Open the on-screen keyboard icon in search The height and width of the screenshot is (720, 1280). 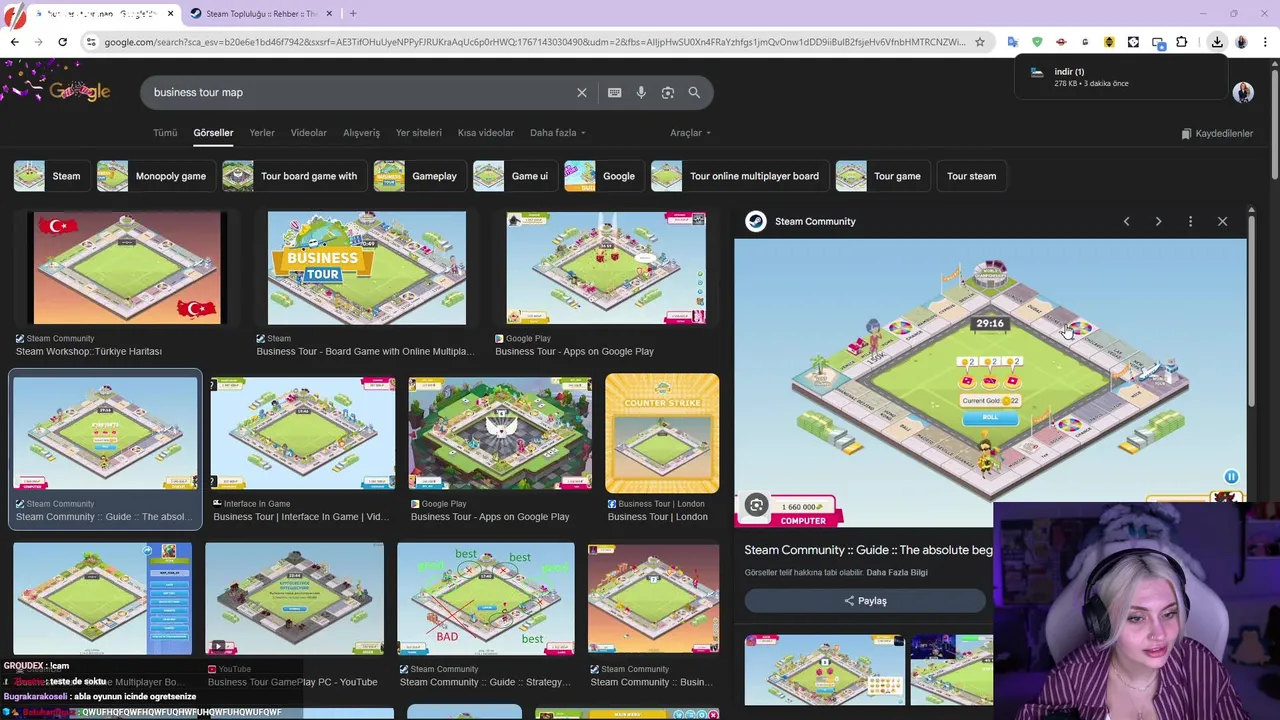(x=615, y=92)
